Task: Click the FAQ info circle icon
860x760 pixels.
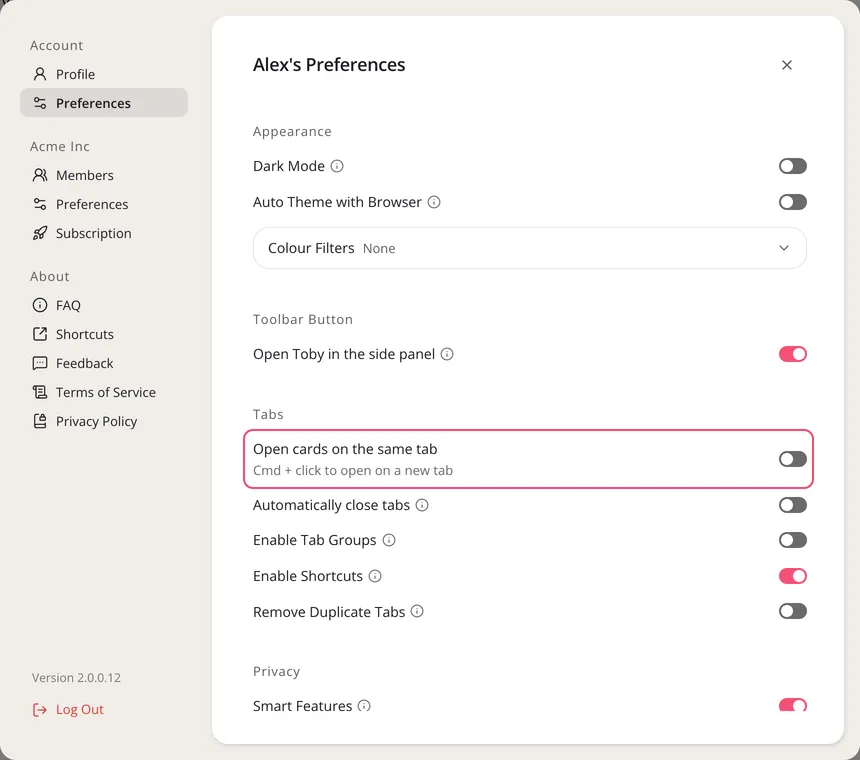Action: (39, 305)
